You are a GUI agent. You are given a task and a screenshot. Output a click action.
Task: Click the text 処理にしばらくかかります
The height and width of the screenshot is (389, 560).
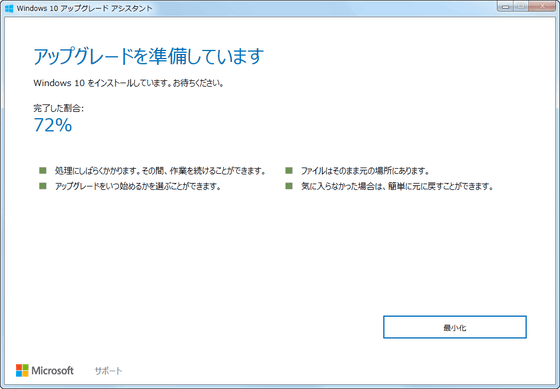97,171
